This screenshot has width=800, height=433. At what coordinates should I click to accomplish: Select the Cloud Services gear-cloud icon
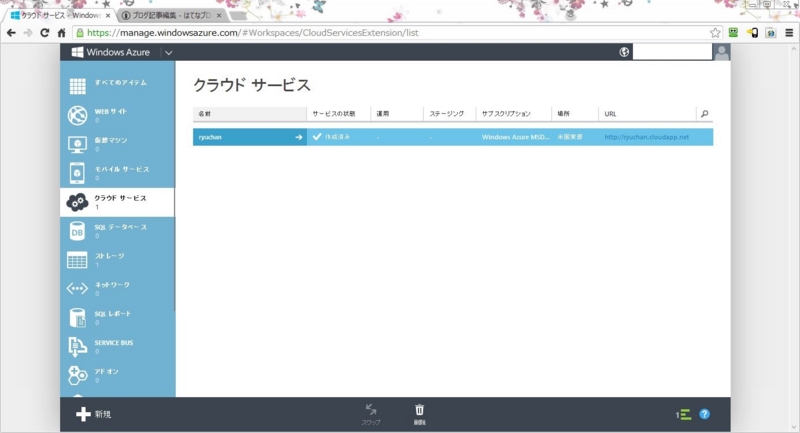click(78, 202)
